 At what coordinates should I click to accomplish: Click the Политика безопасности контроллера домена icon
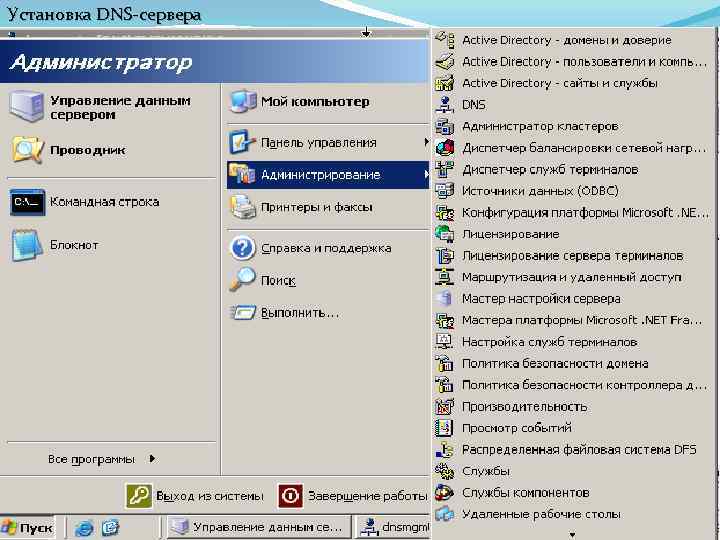[444, 385]
